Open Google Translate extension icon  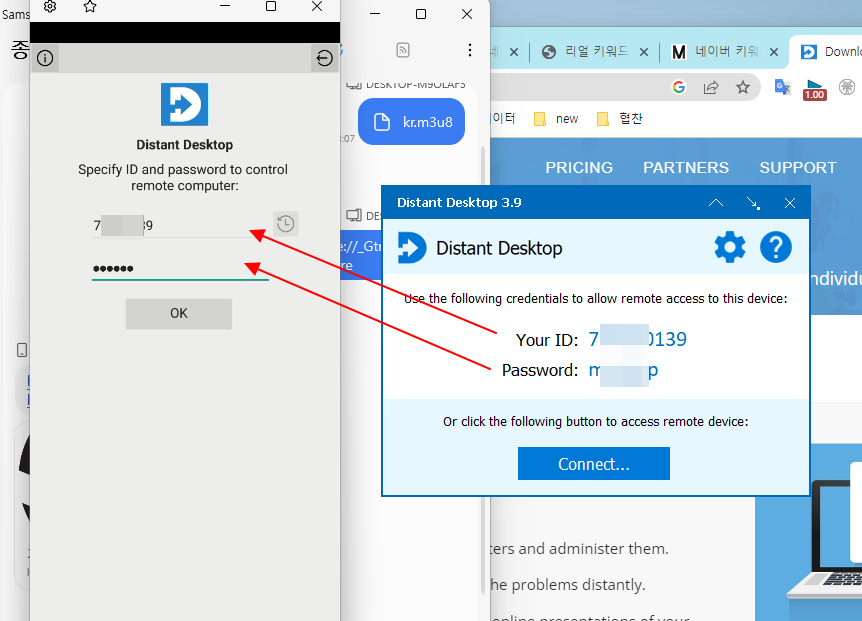click(x=782, y=87)
